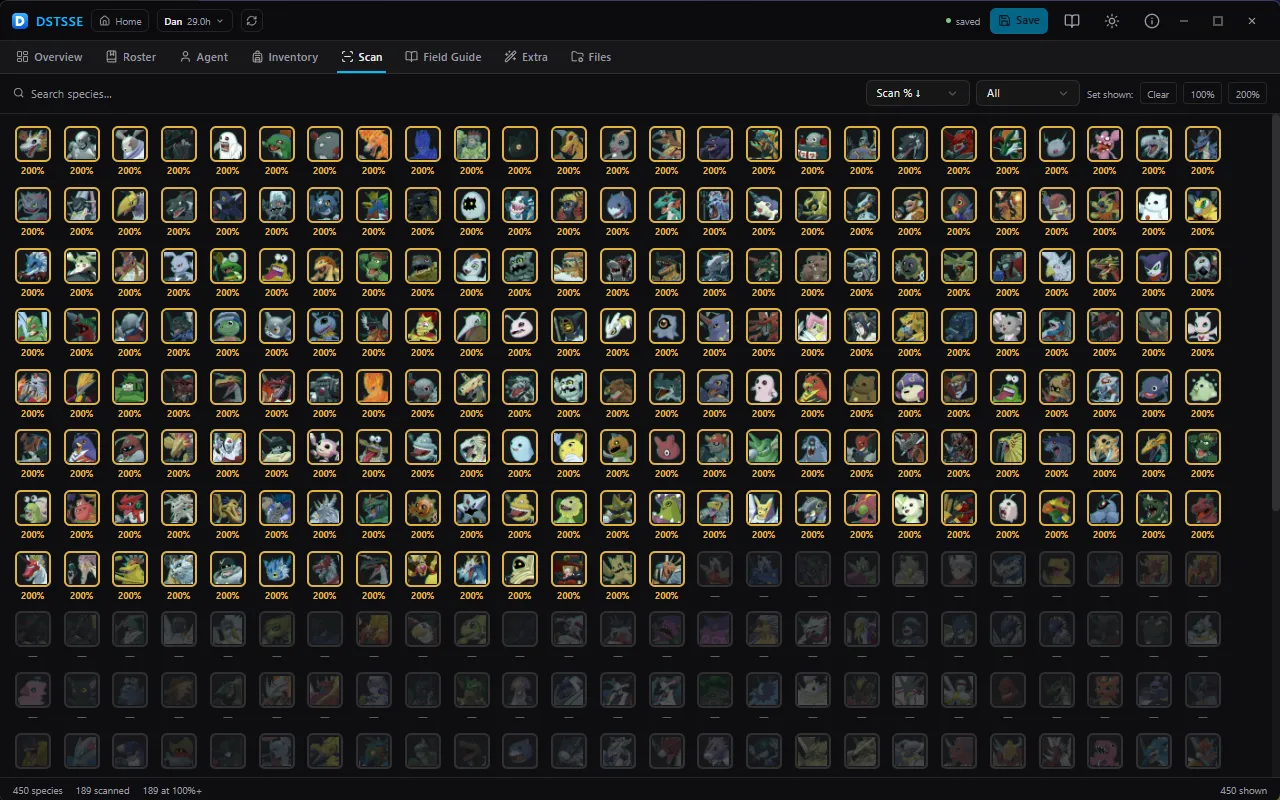The width and height of the screenshot is (1280, 800).
Task: Open the Files tab
Action: (x=591, y=57)
